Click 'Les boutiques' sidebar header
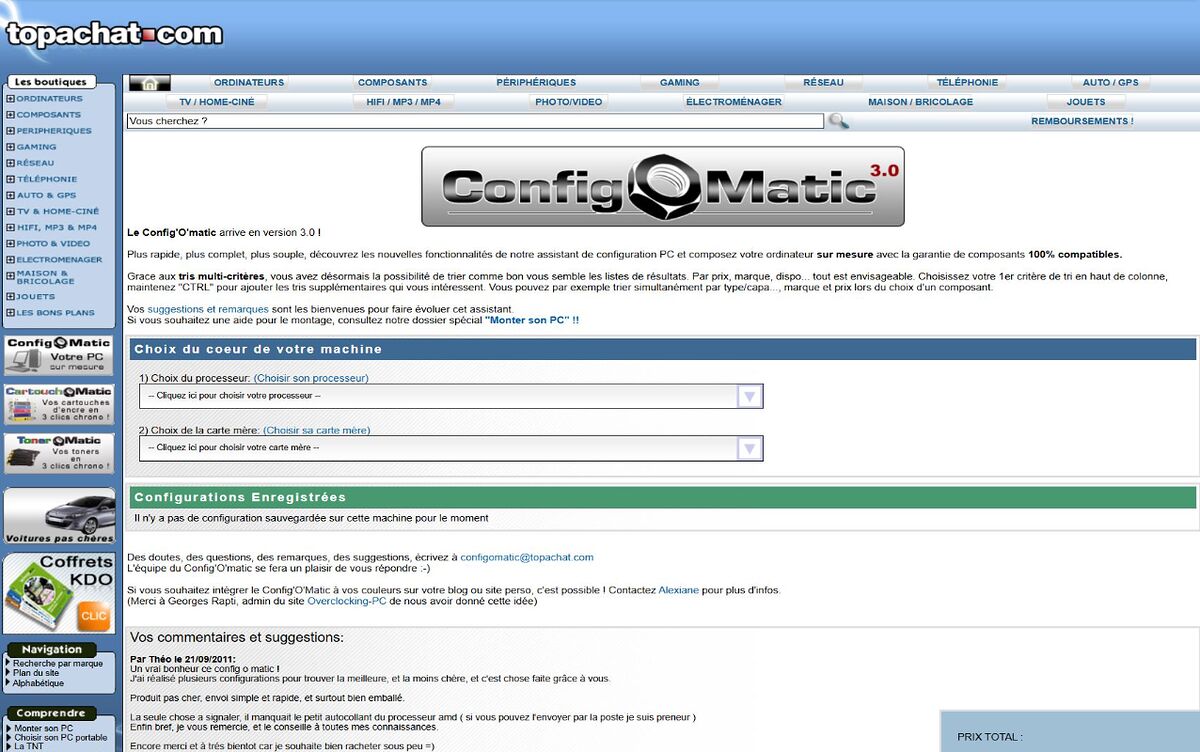The height and width of the screenshot is (752, 1200). click(x=50, y=82)
